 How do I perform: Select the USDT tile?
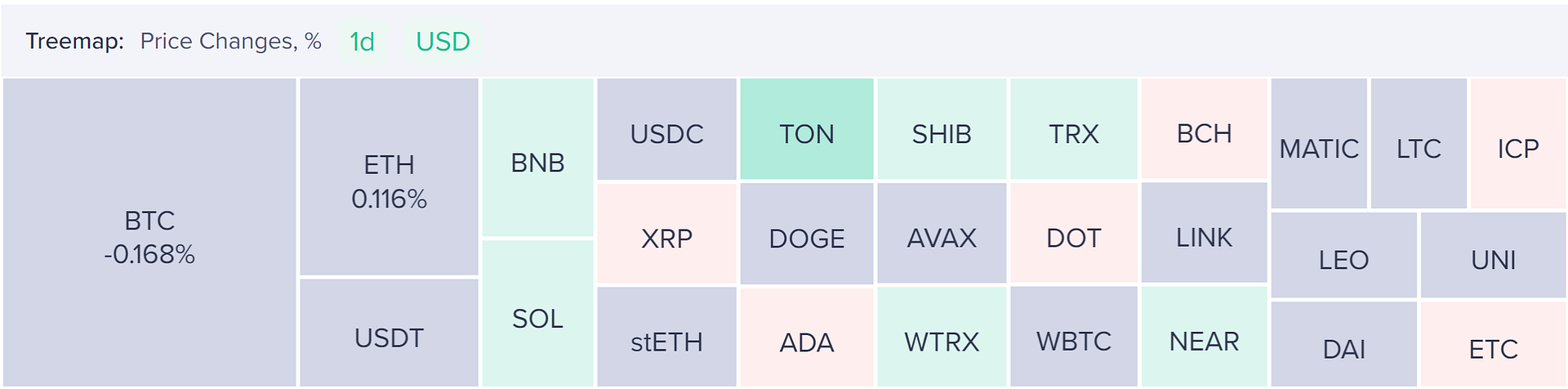point(389,333)
